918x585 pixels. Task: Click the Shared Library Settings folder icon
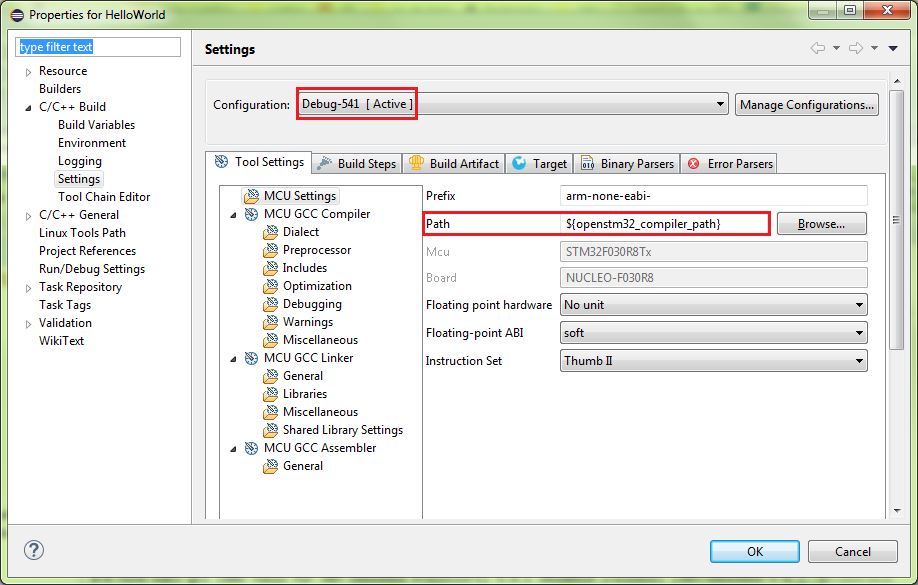click(x=270, y=430)
